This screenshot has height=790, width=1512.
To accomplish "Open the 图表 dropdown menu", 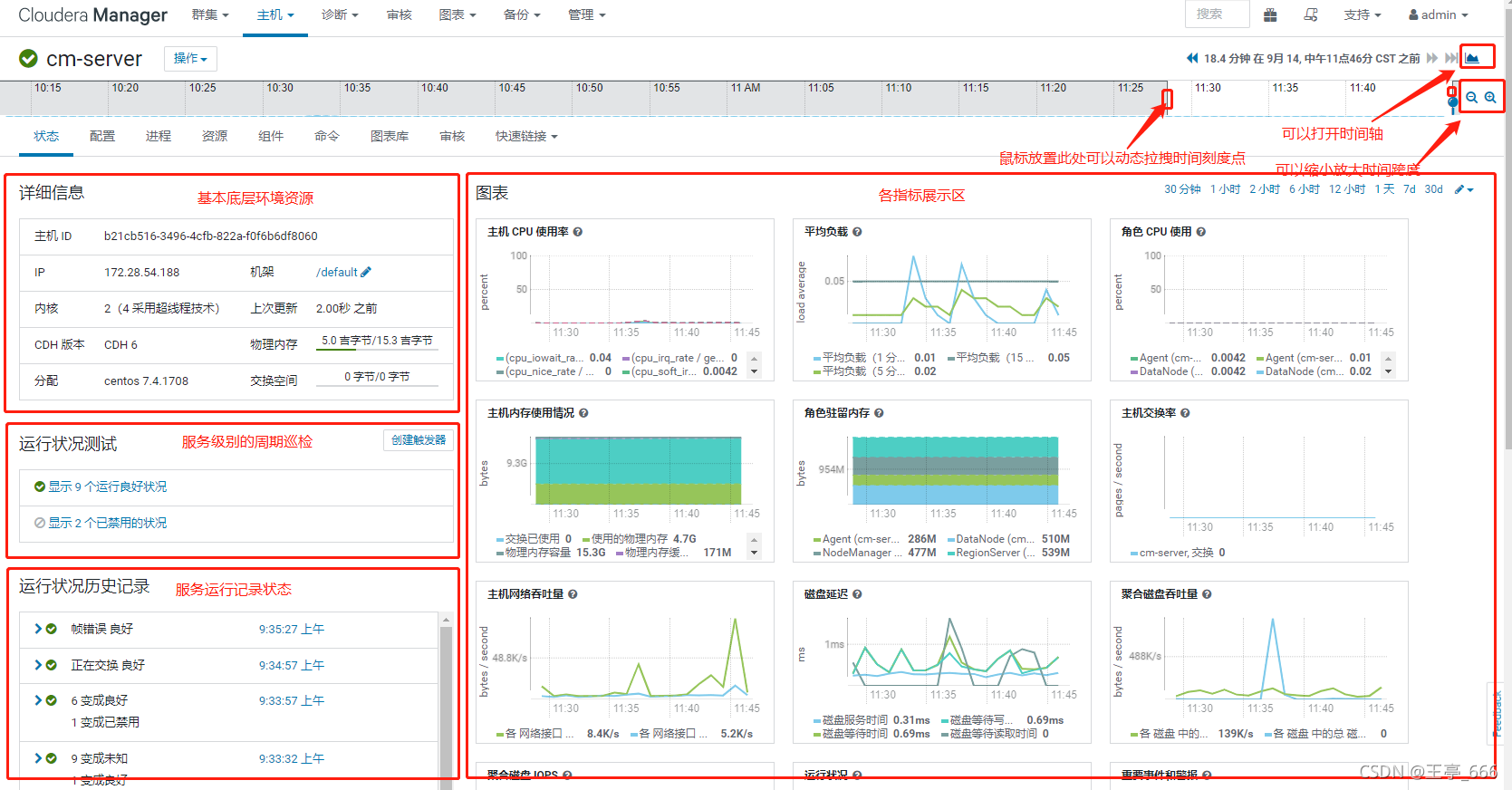I will point(457,14).
